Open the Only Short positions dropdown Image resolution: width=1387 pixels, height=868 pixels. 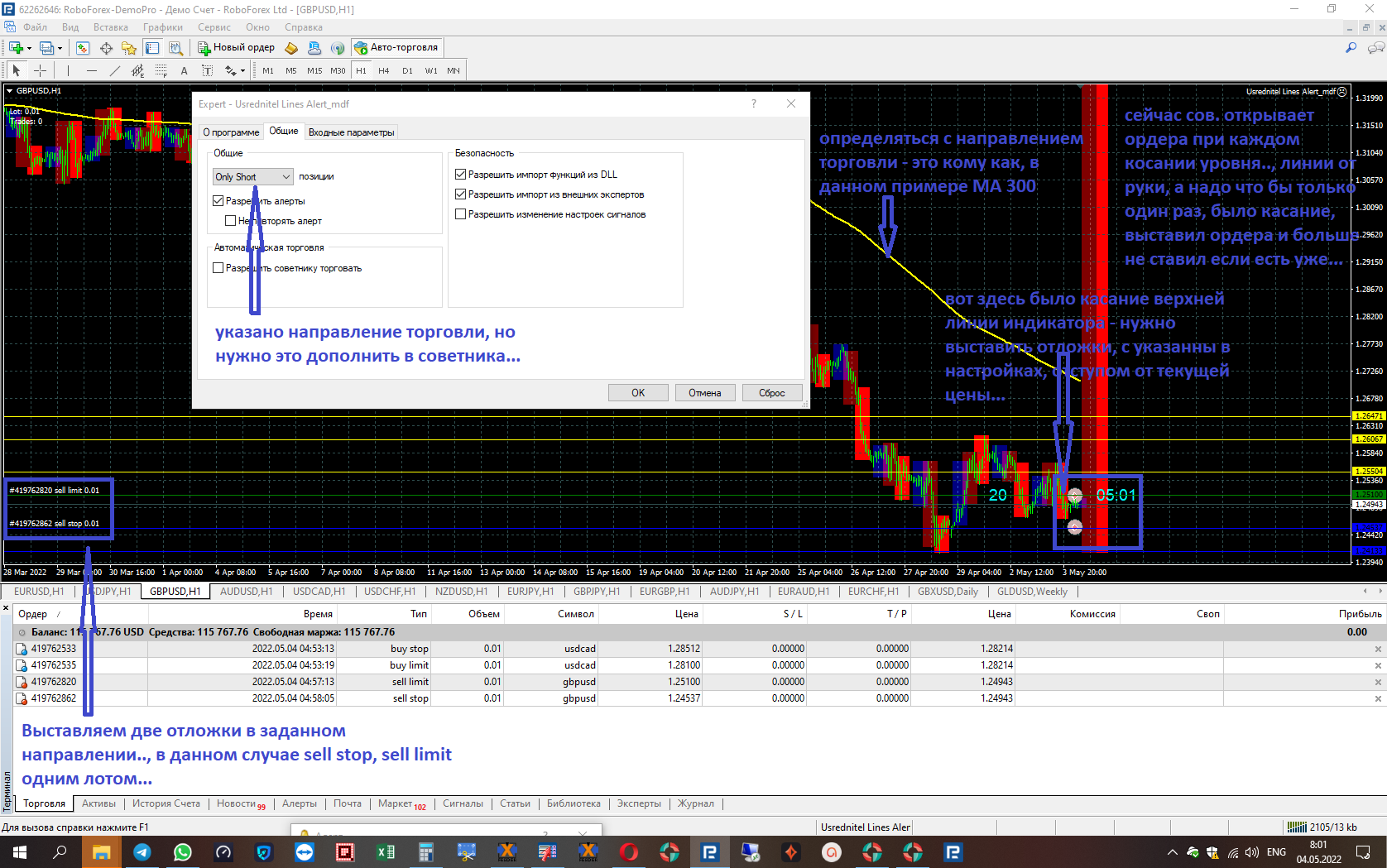tap(253, 177)
